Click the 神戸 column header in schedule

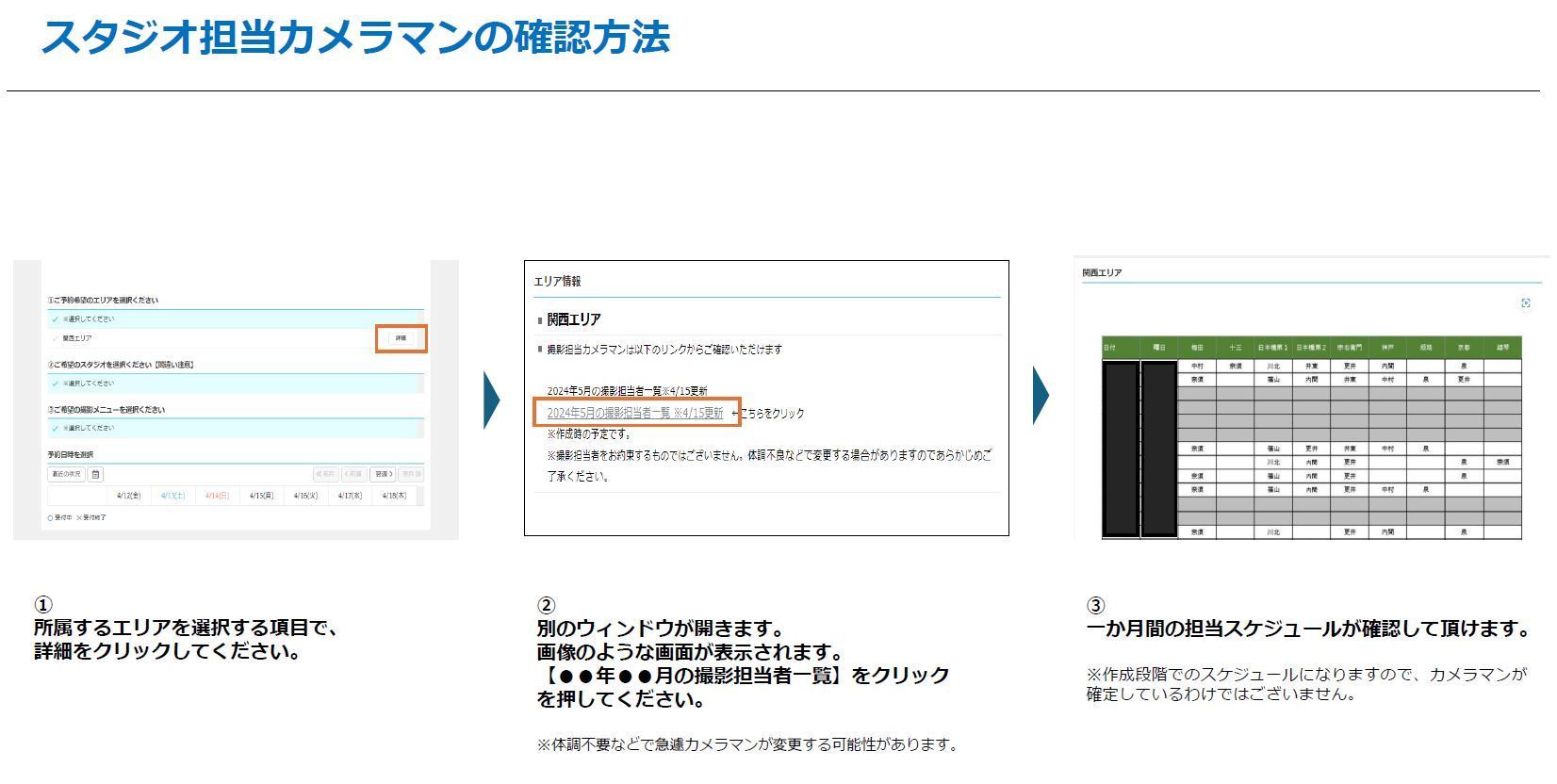click(1387, 348)
